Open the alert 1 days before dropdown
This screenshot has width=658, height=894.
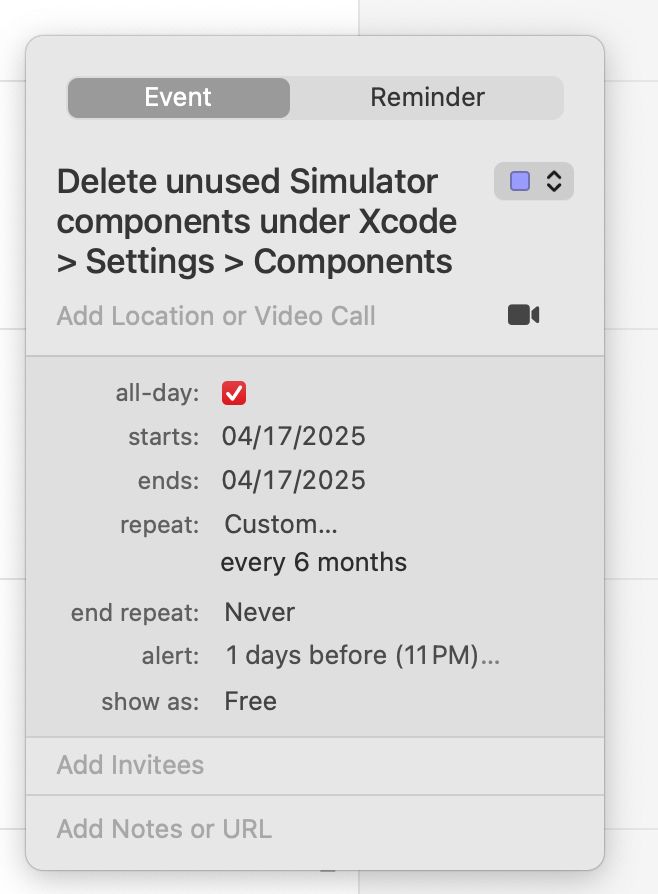[362, 655]
